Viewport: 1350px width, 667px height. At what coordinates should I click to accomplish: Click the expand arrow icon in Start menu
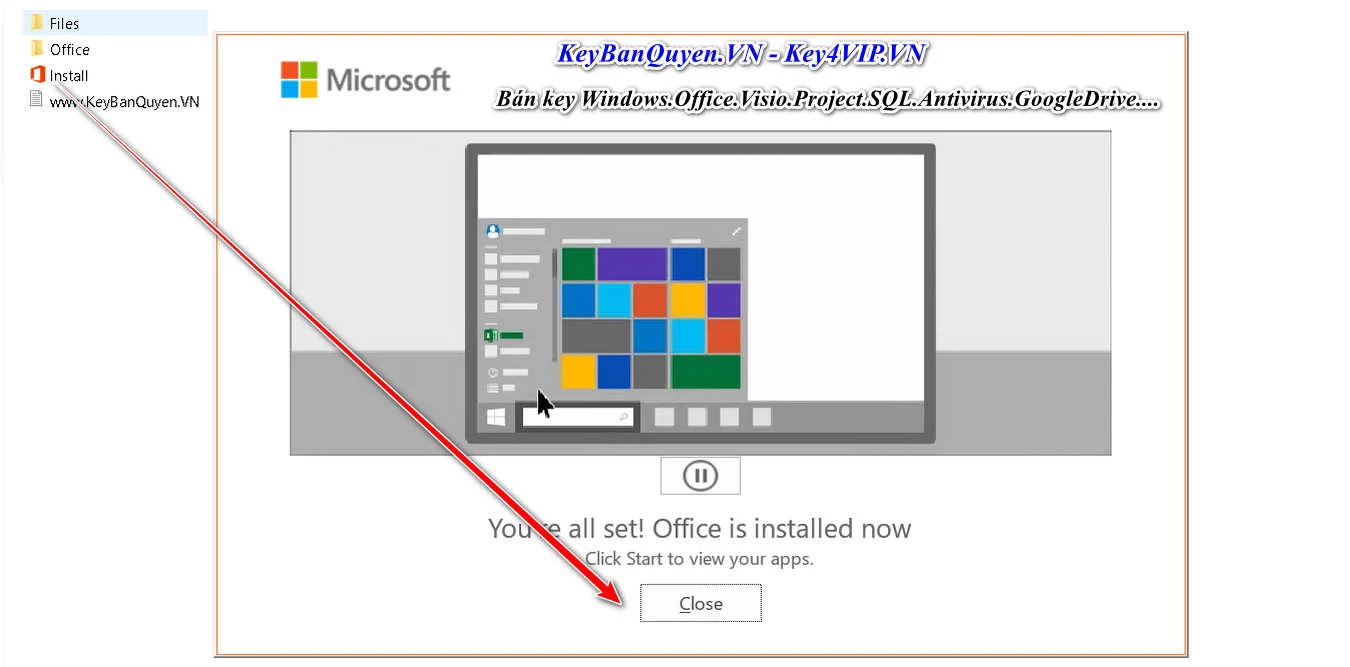click(736, 231)
